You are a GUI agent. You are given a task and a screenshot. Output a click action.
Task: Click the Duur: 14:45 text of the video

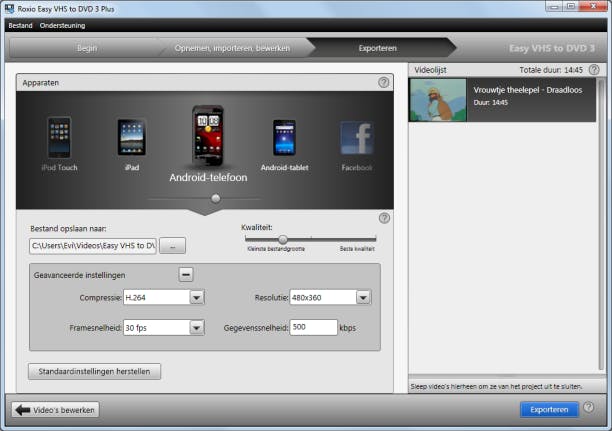point(491,102)
